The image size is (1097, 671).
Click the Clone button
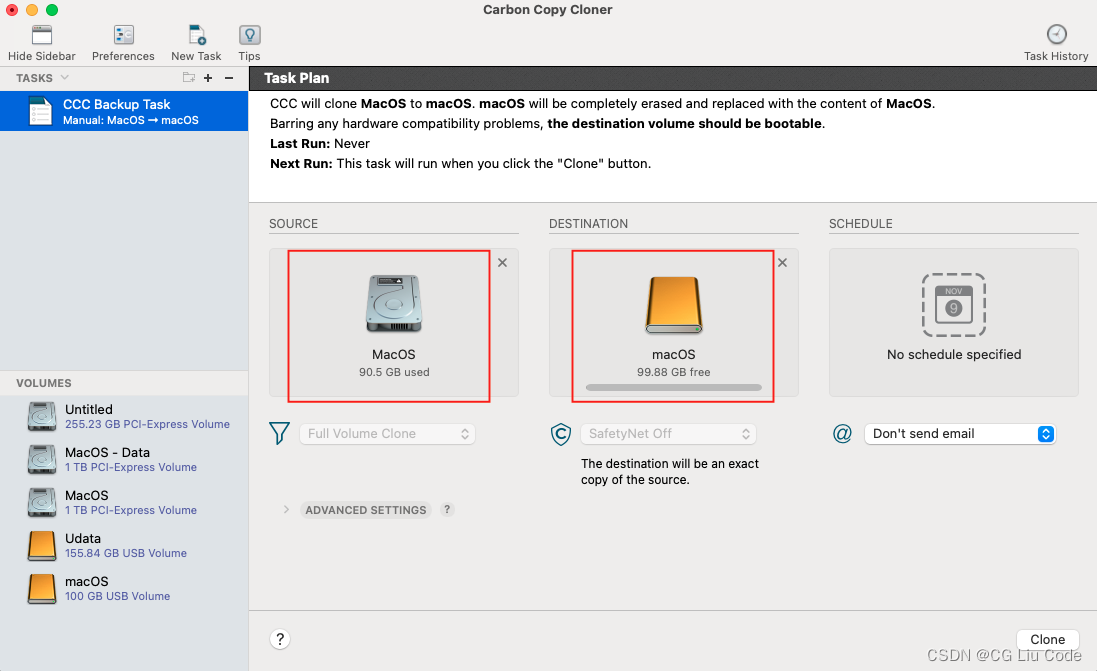click(x=1047, y=640)
